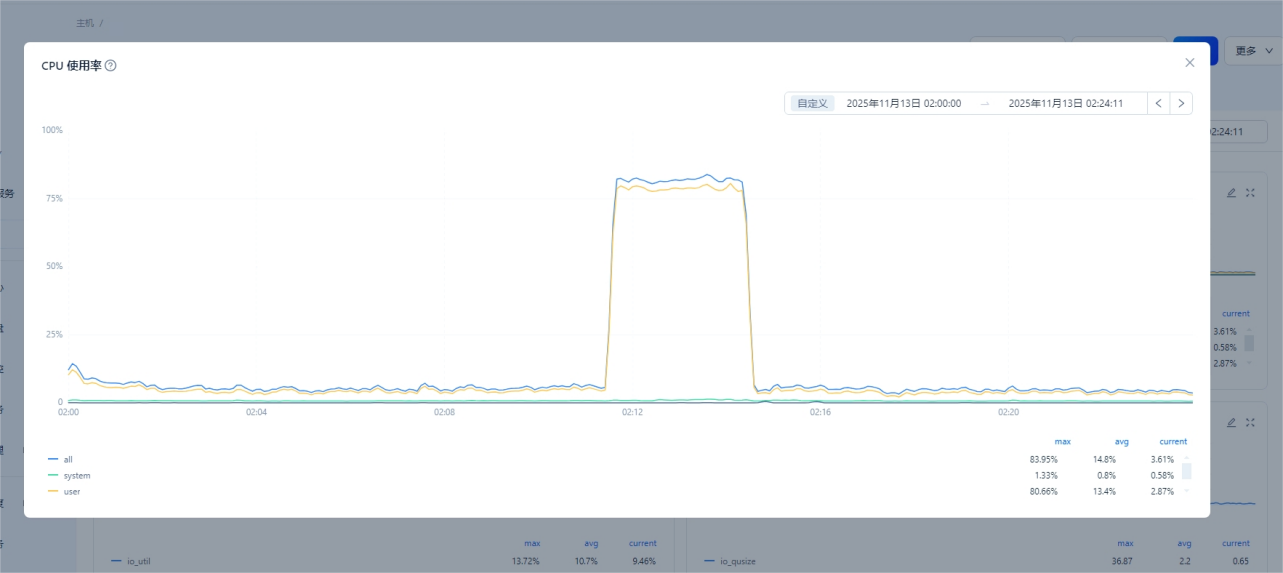Sort legend by current column

(x=1172, y=441)
